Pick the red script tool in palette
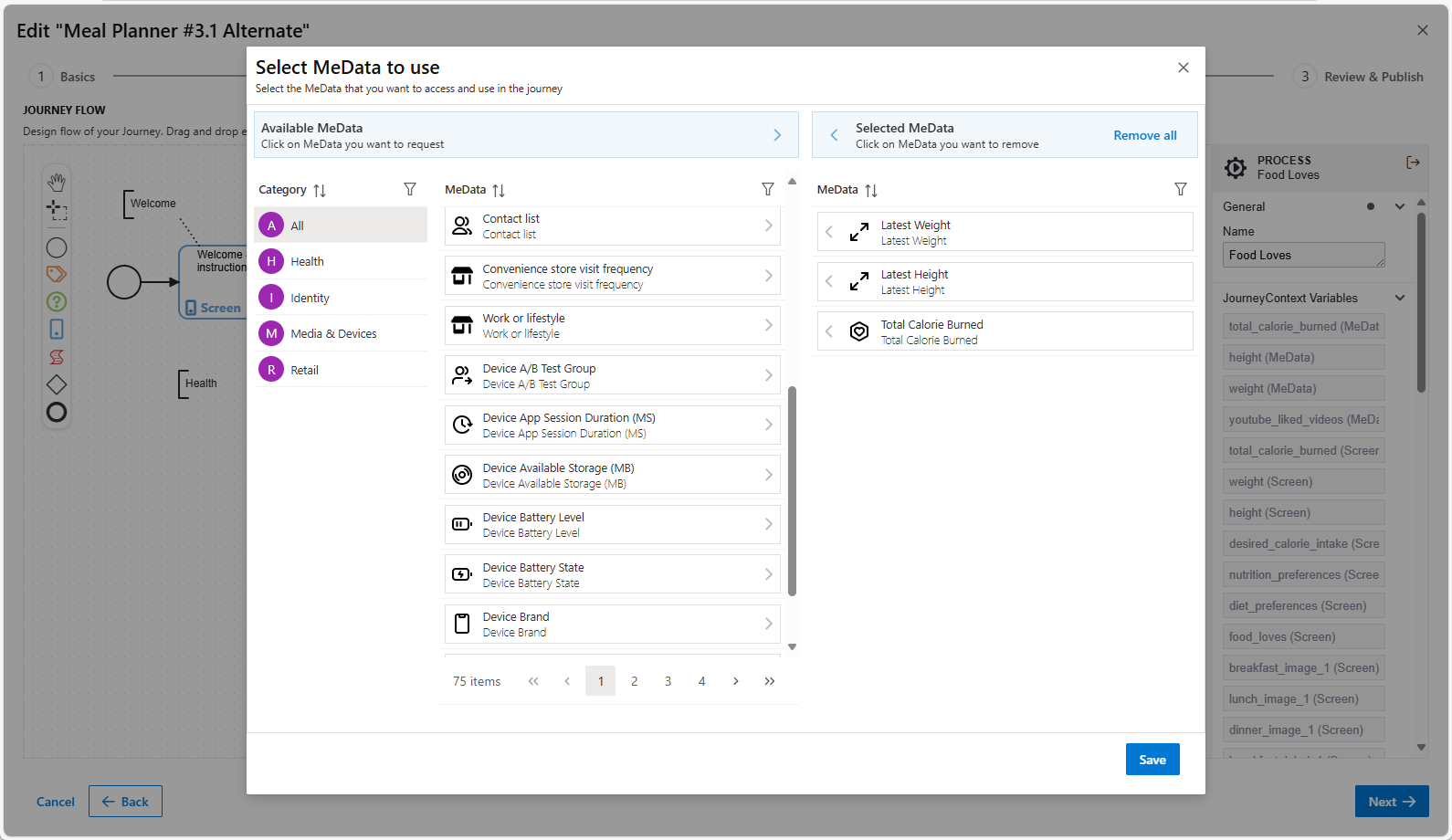1452x840 pixels. (x=57, y=357)
